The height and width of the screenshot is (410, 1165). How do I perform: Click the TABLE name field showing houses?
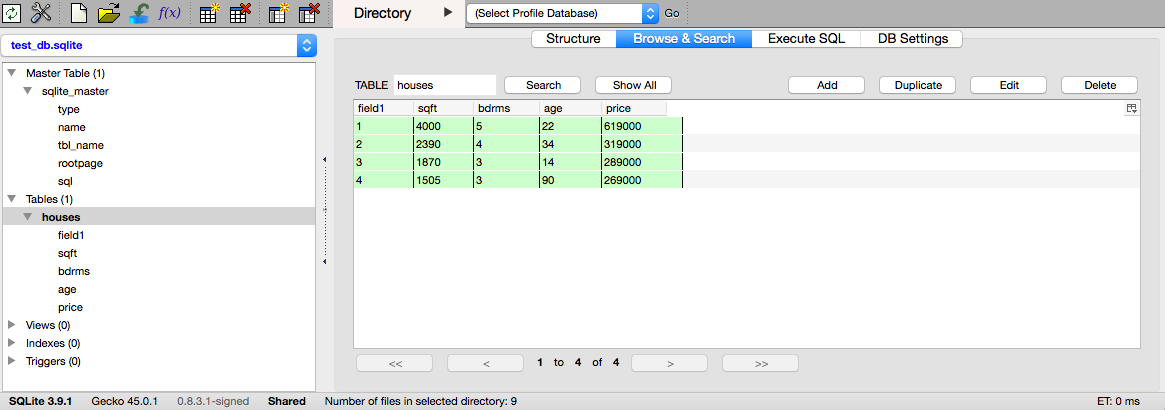coord(444,85)
